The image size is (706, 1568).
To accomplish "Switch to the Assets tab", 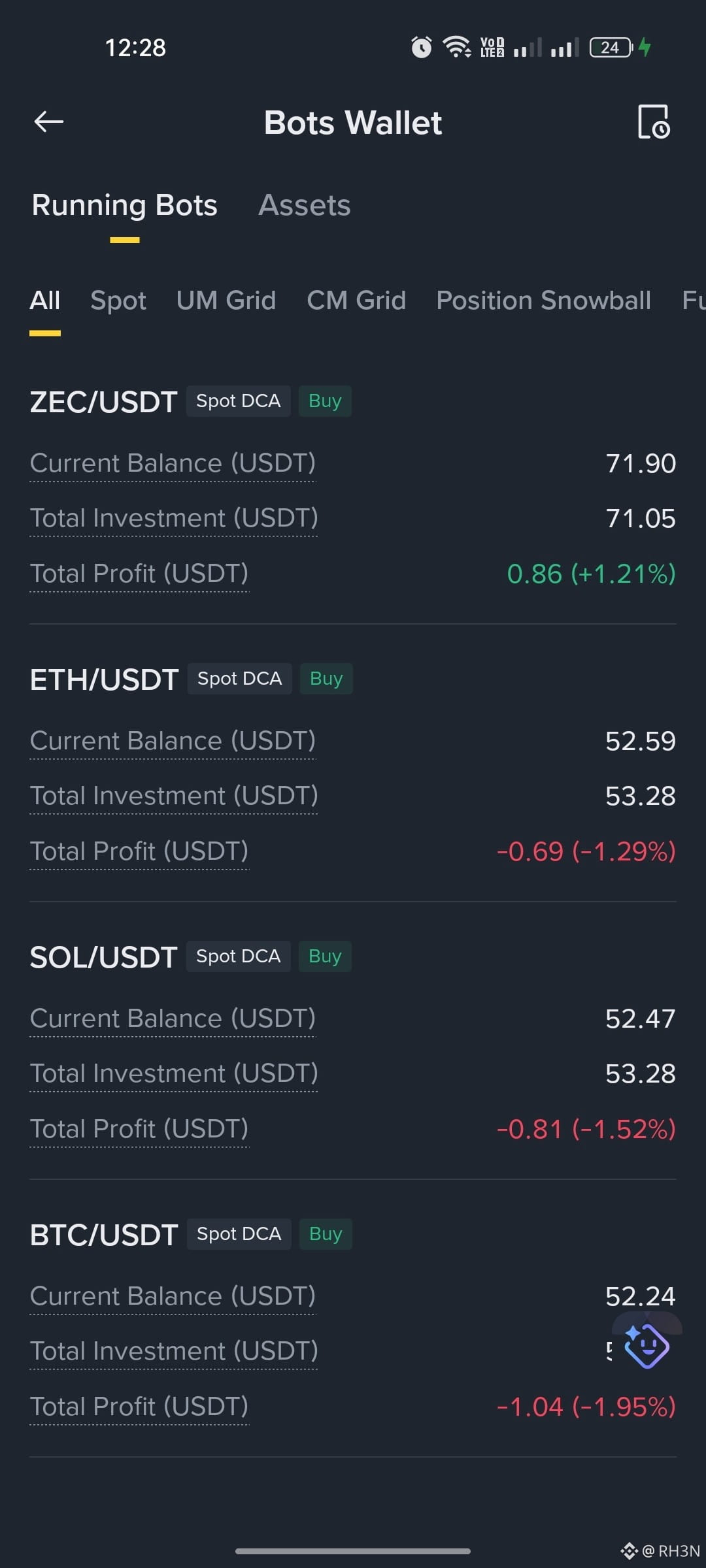I will click(x=305, y=205).
